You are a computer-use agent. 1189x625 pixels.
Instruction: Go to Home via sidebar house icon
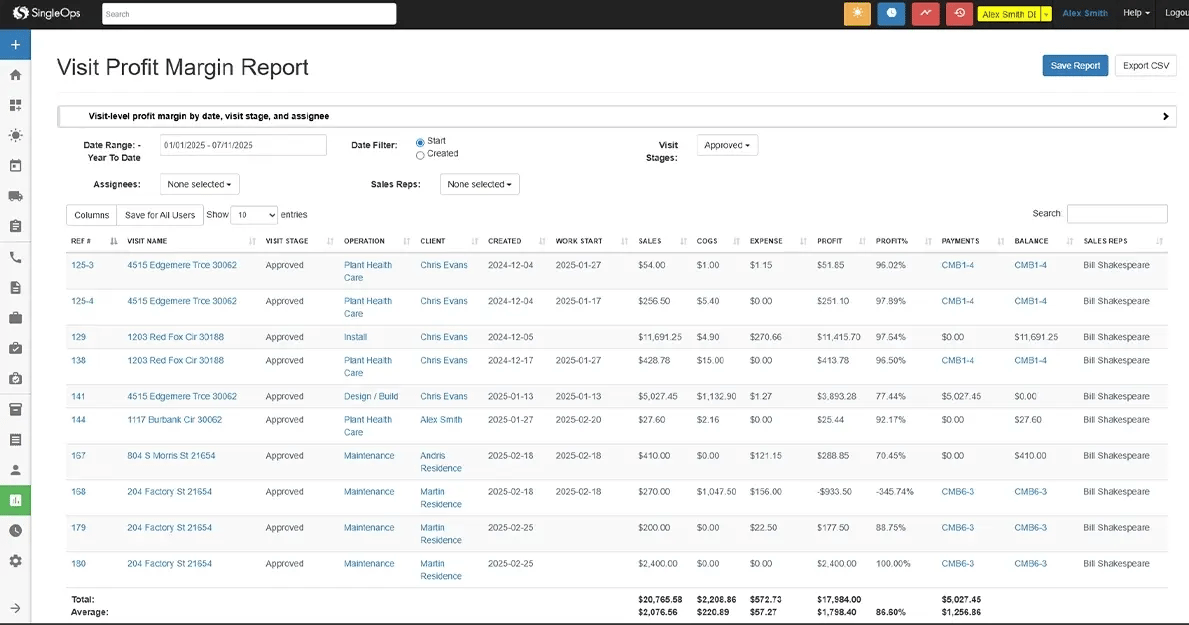click(15, 75)
